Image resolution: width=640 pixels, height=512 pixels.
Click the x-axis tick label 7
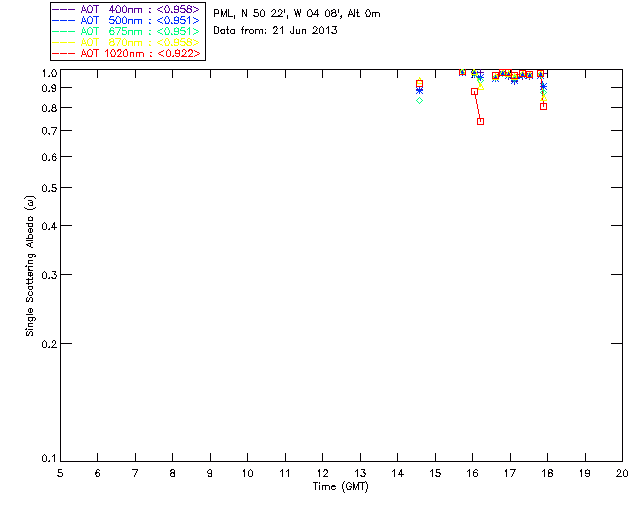(x=135, y=473)
